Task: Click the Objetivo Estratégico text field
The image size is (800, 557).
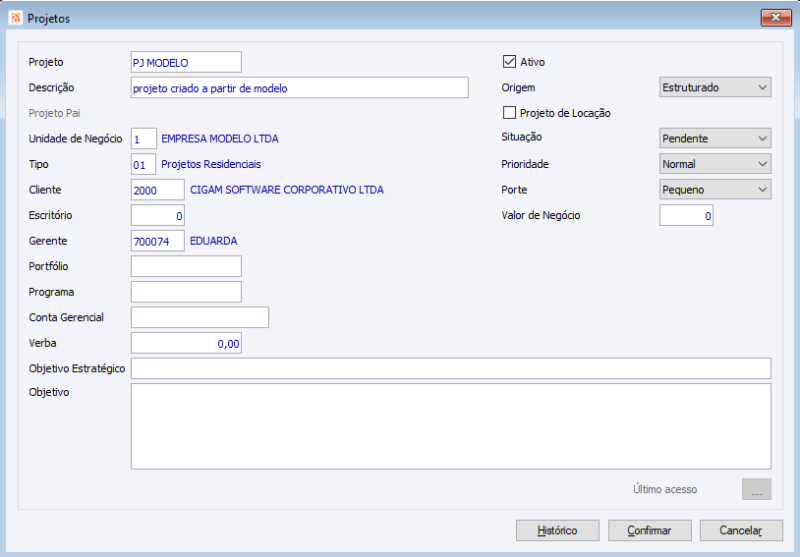Action: pos(451,368)
